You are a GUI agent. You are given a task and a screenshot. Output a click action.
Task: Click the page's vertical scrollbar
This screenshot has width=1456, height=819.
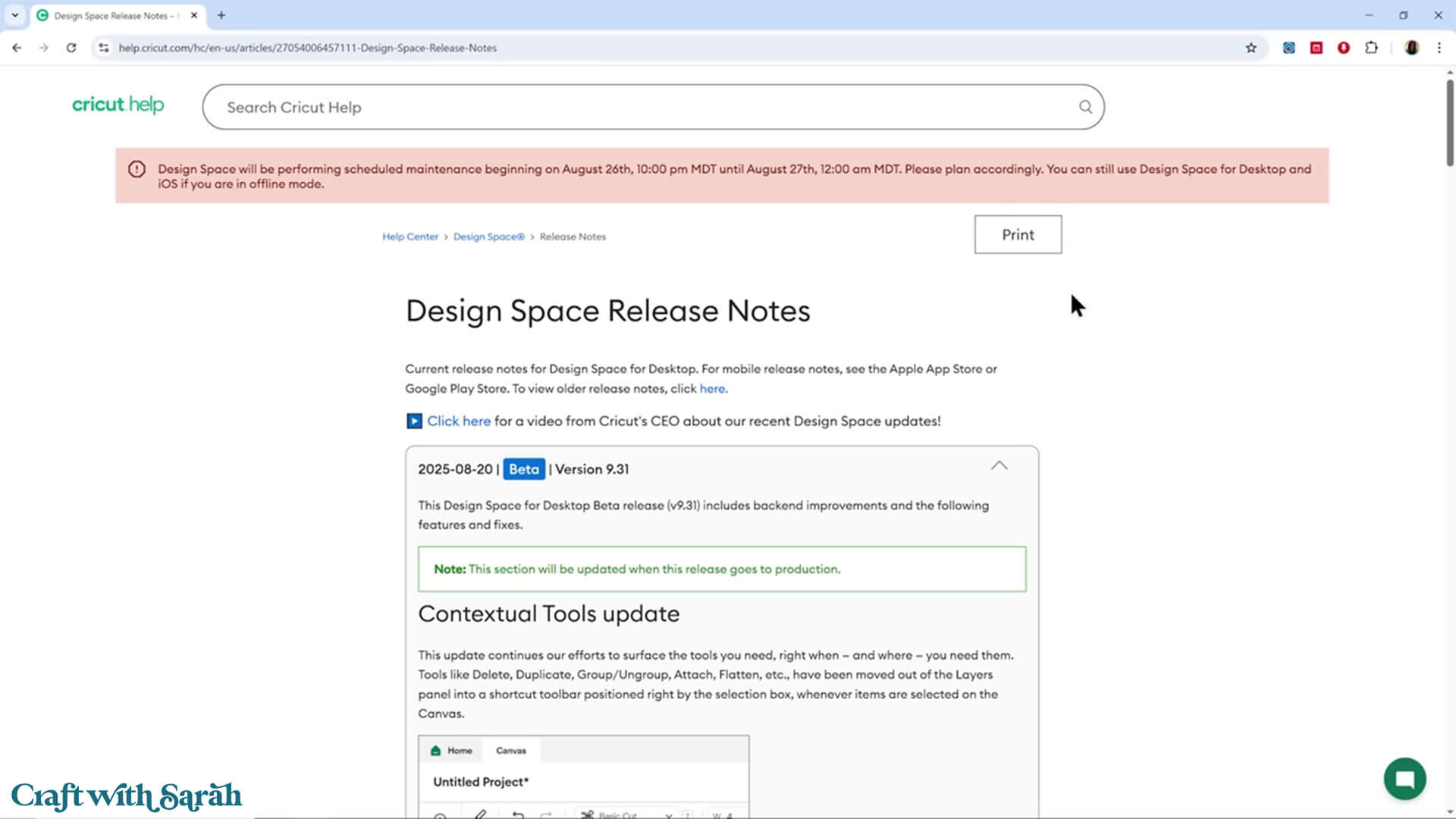[1449, 121]
